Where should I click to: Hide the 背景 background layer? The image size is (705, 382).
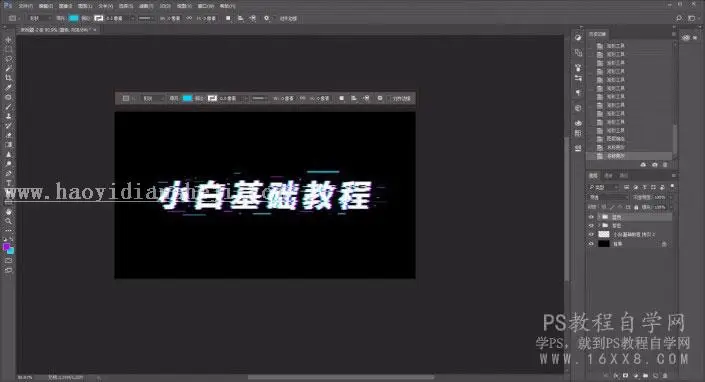click(591, 244)
